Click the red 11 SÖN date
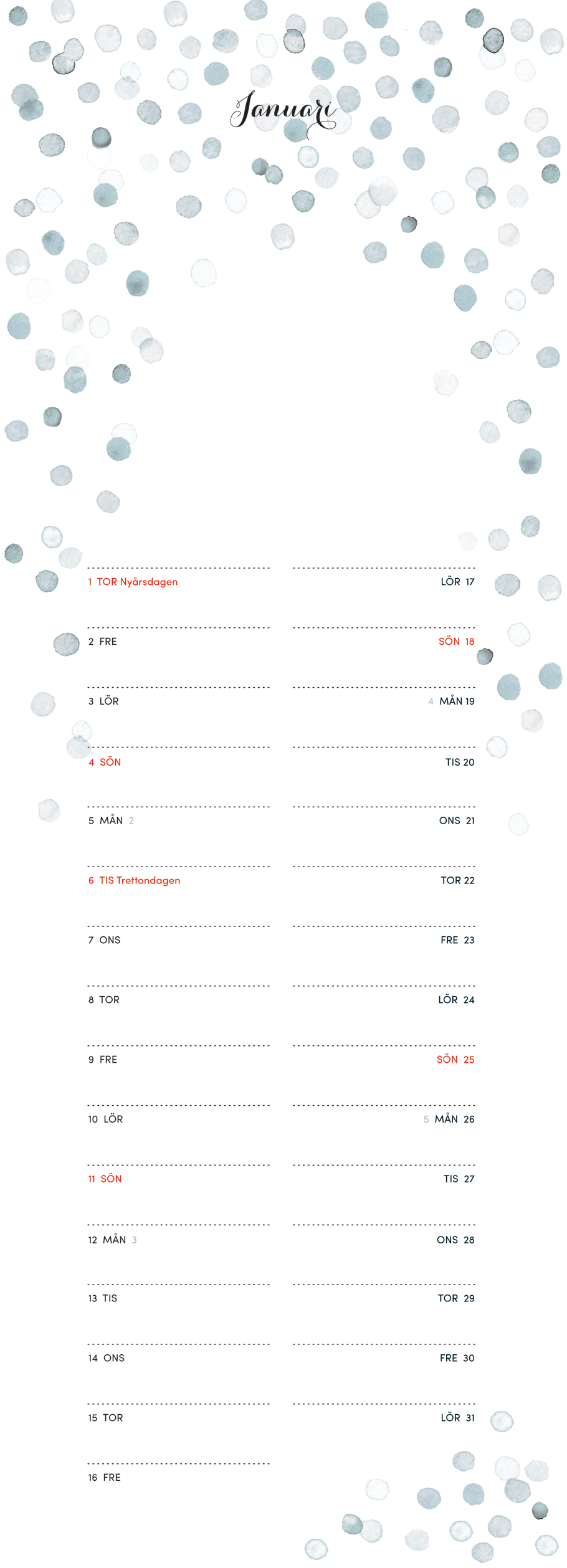This screenshot has width=567, height=1568. (x=105, y=1179)
